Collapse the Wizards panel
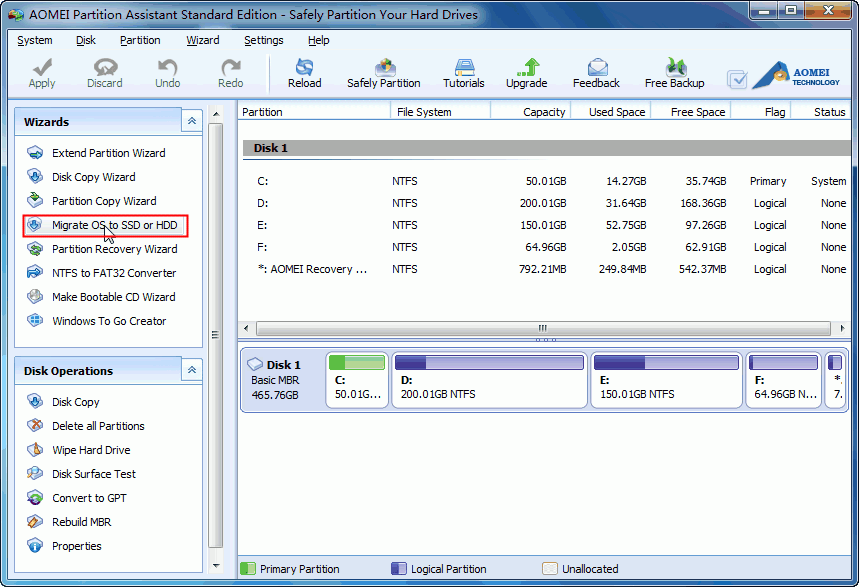Screen dimensions: 859x587 point(192,121)
